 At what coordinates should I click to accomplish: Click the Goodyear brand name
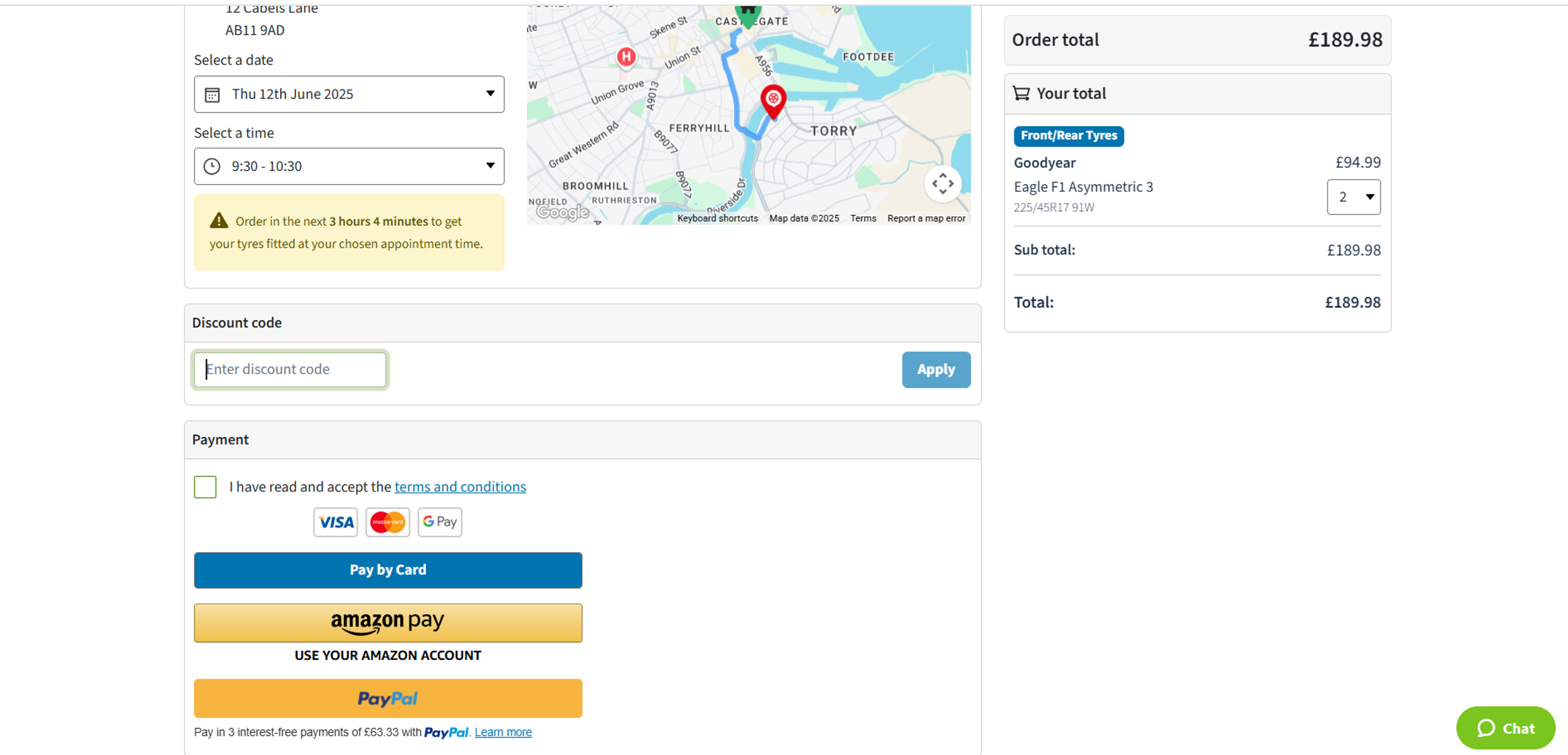click(x=1045, y=163)
